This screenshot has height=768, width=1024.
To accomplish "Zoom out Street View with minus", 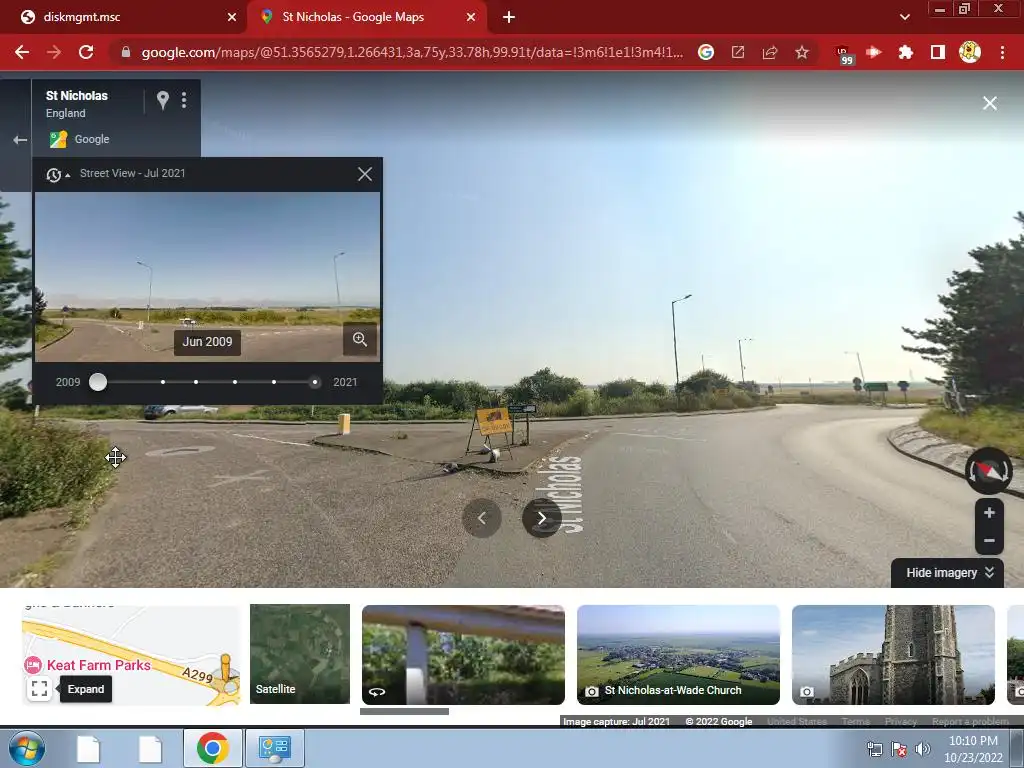I will pyautogui.click(x=989, y=541).
